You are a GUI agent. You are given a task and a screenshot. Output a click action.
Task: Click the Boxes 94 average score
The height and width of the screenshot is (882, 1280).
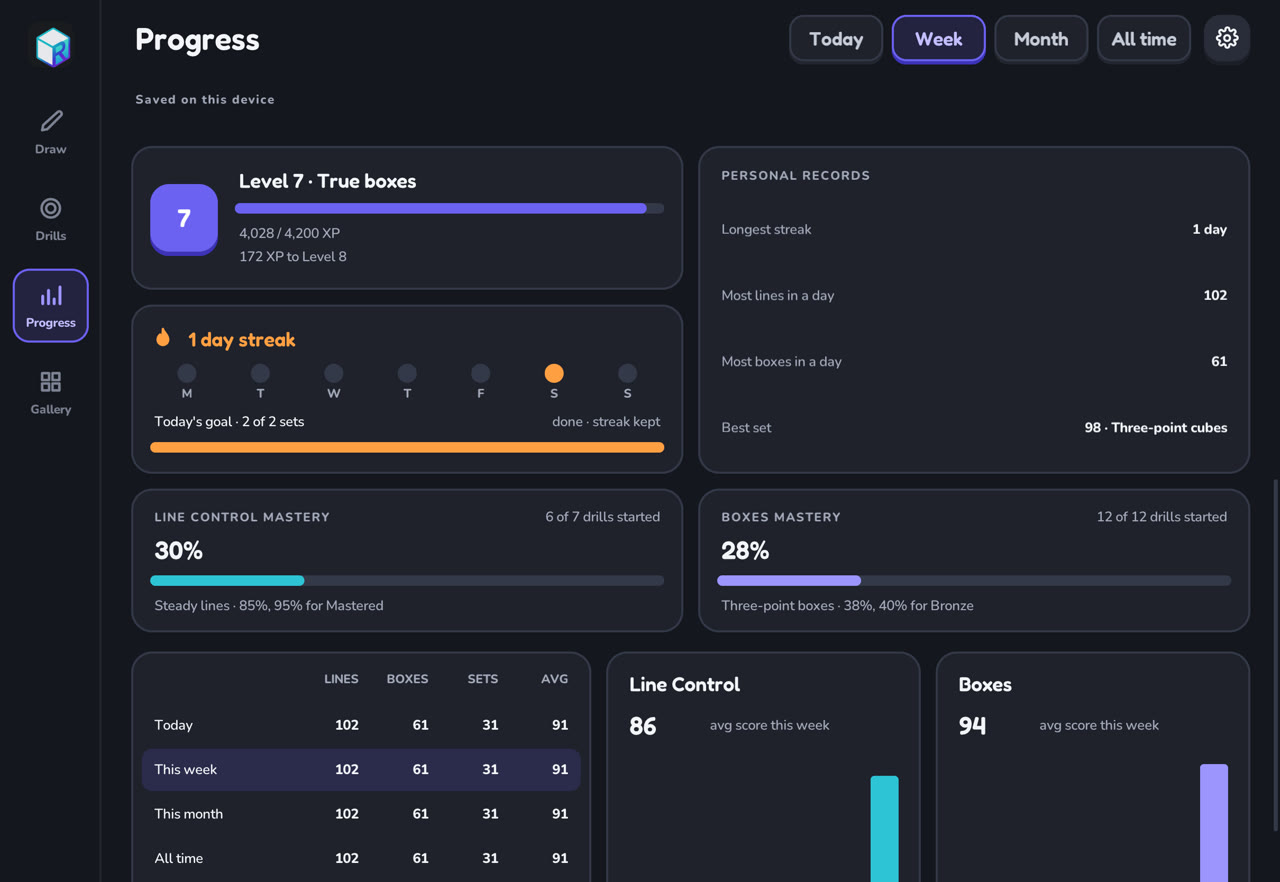pos(972,725)
